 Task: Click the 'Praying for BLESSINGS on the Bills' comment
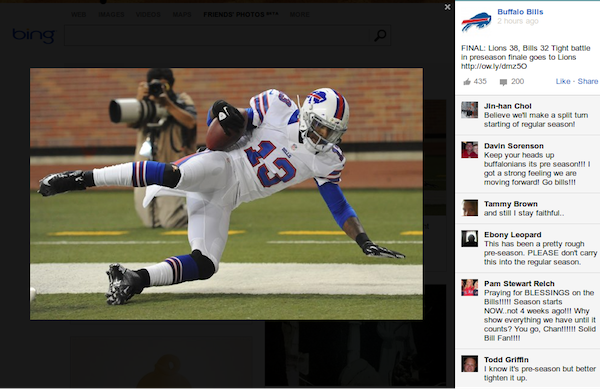pos(540,315)
